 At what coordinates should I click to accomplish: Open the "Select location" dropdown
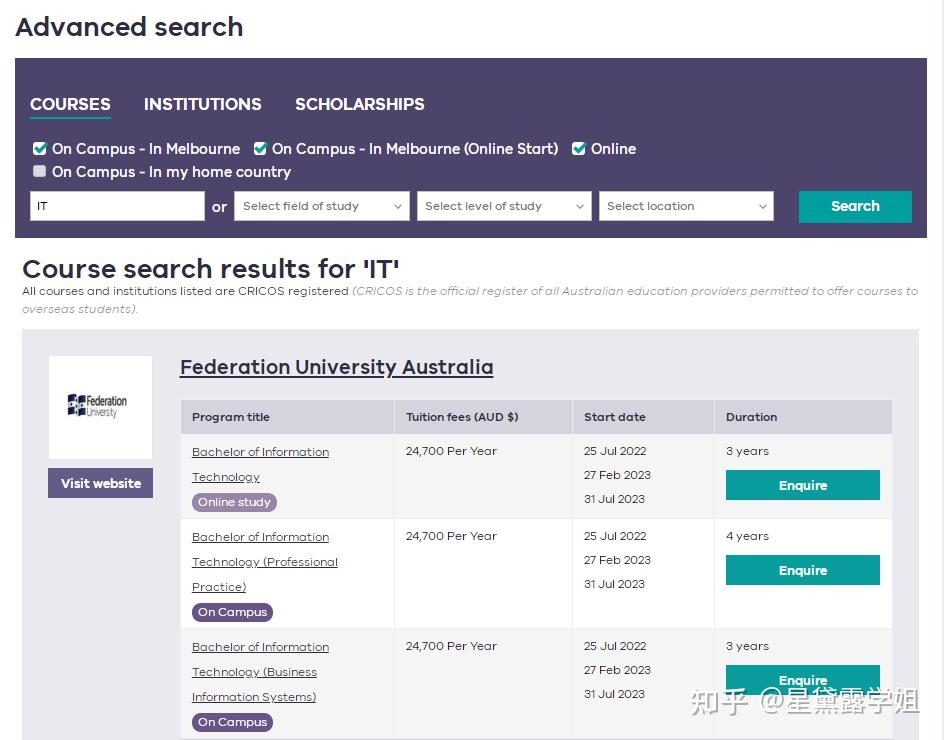pyautogui.click(x=686, y=206)
